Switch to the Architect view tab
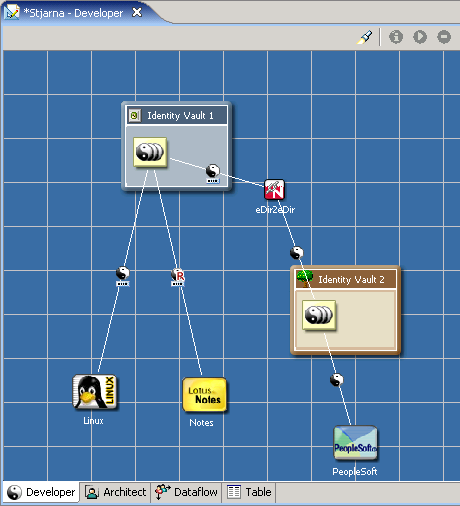The height and width of the screenshot is (506, 460). click(x=115, y=492)
